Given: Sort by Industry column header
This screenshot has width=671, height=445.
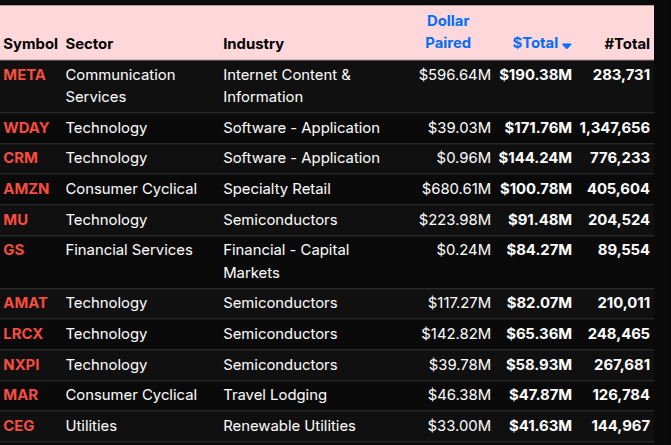Looking at the screenshot, I should point(253,44).
